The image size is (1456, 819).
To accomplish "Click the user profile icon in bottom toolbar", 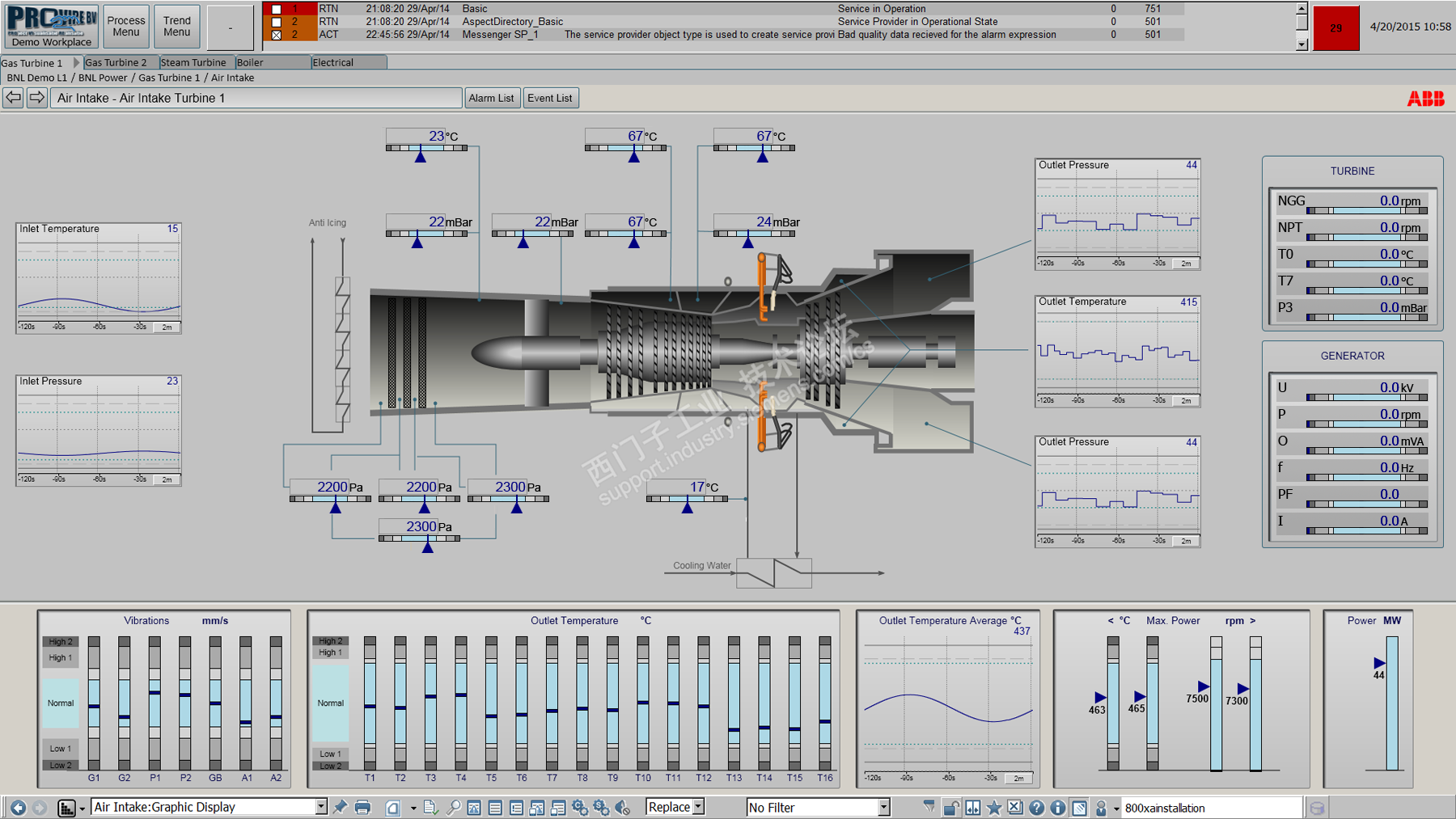I will point(1100,807).
